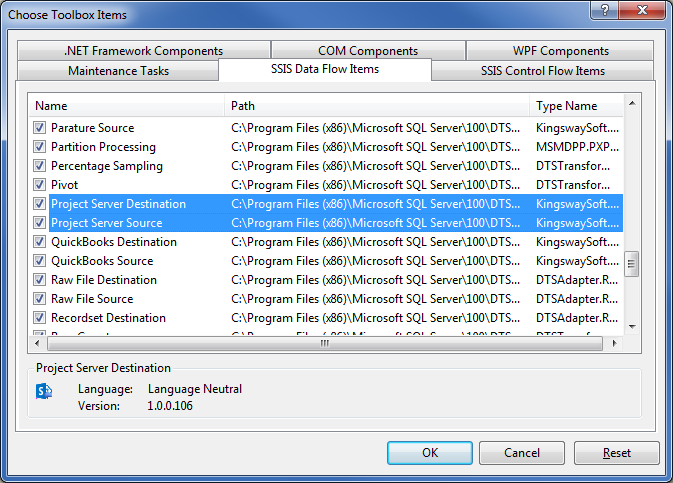Select the Recordset Destination row name

(x=108, y=318)
